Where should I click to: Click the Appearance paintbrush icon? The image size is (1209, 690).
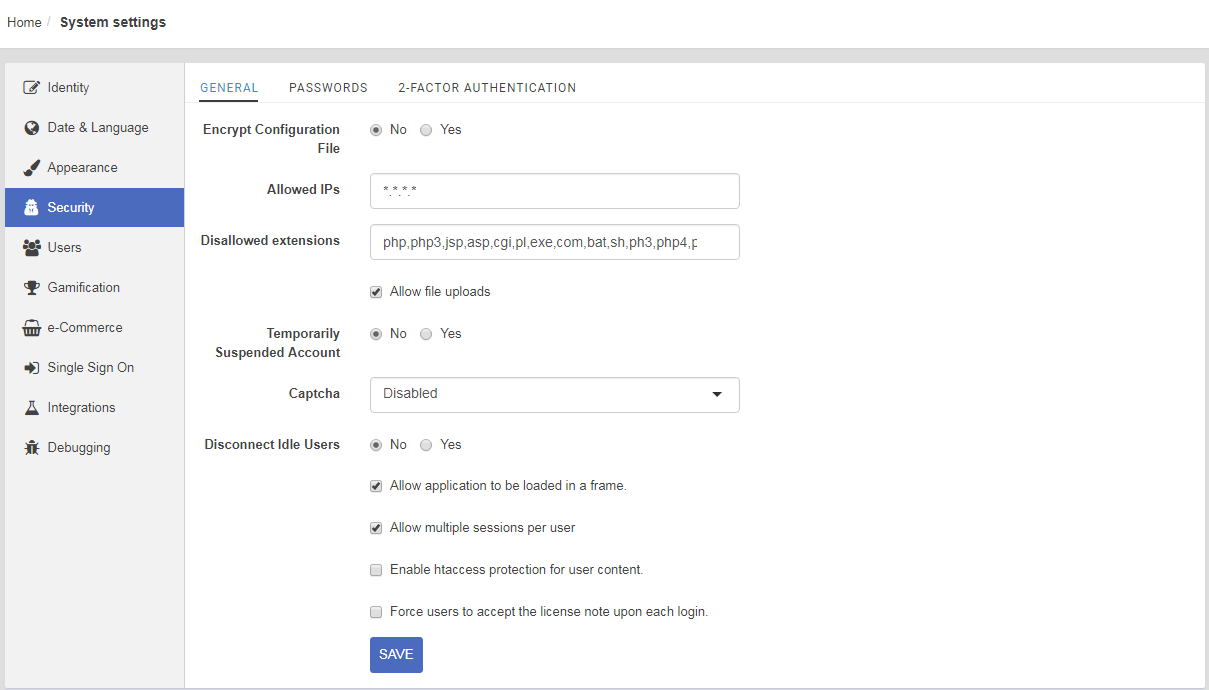click(x=31, y=168)
